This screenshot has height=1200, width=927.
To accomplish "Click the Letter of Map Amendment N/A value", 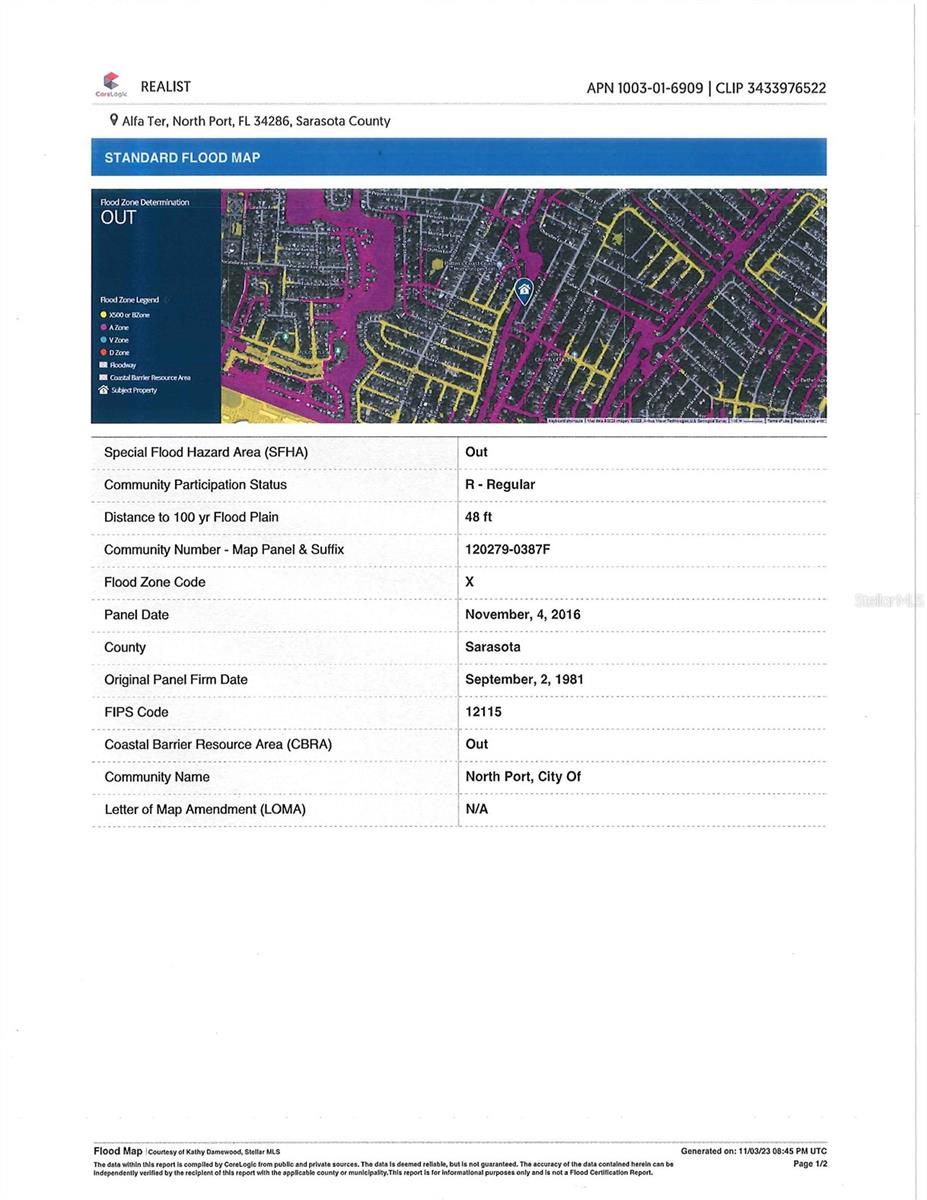I will (477, 809).
